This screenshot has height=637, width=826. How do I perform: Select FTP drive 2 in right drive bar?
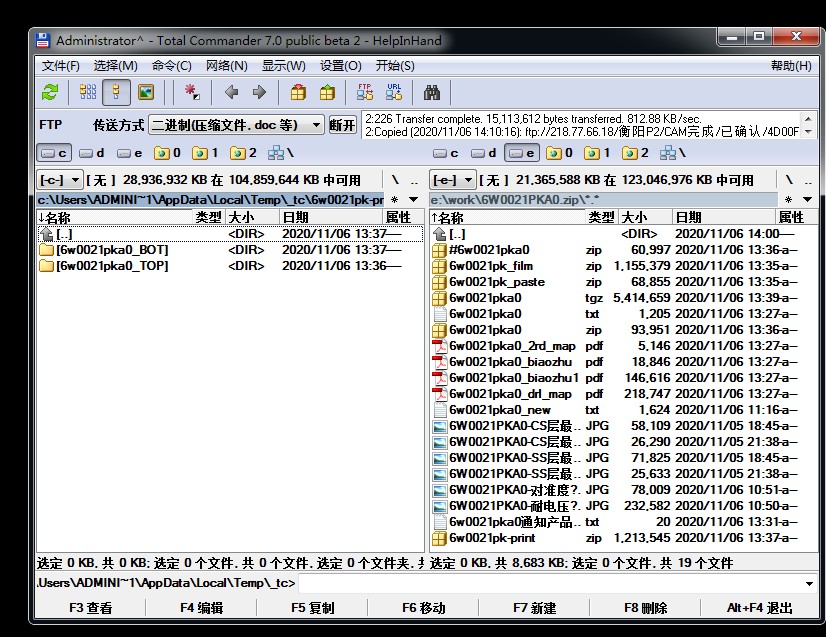[635, 153]
